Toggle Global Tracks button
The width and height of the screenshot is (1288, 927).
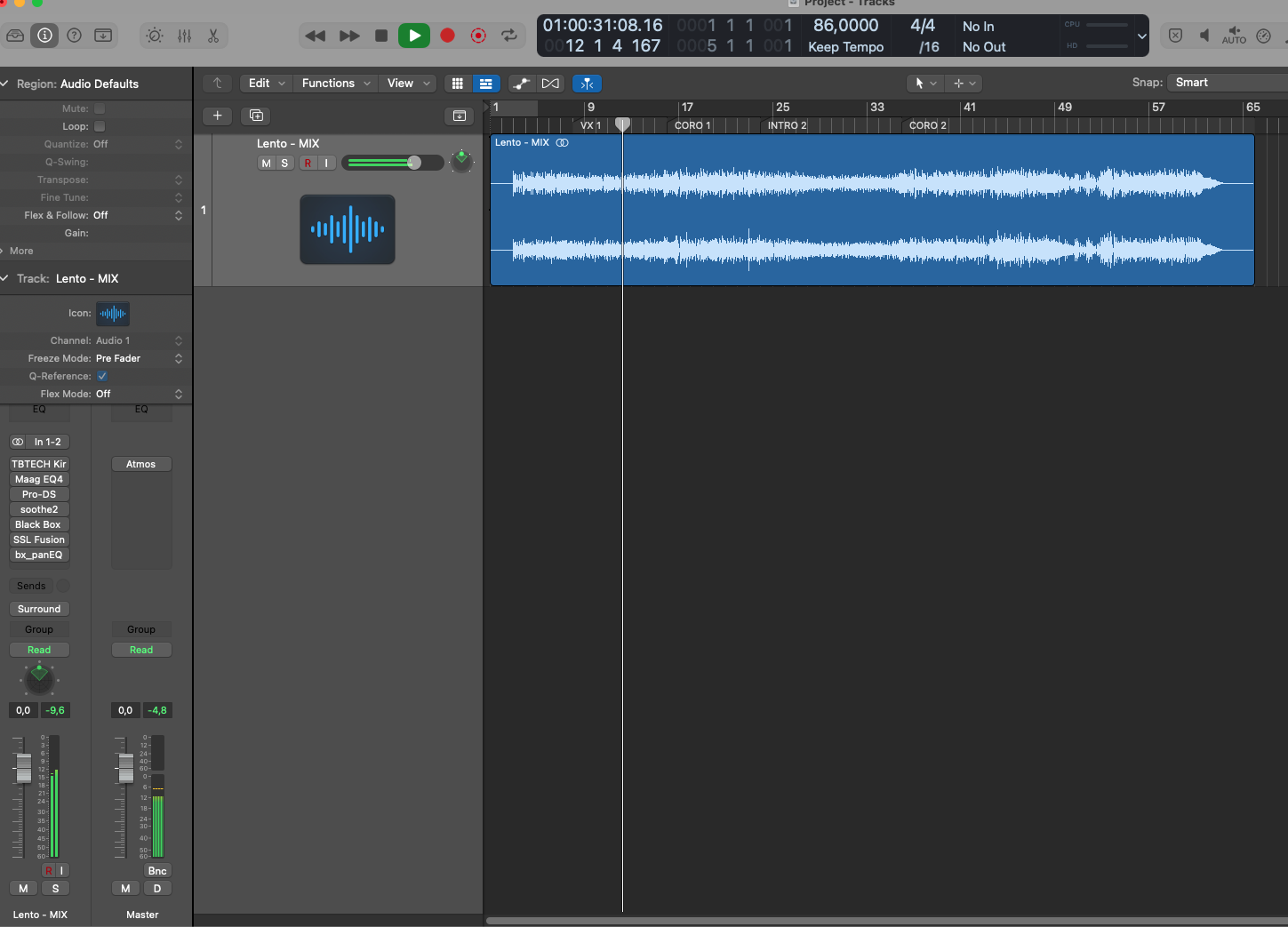460,116
